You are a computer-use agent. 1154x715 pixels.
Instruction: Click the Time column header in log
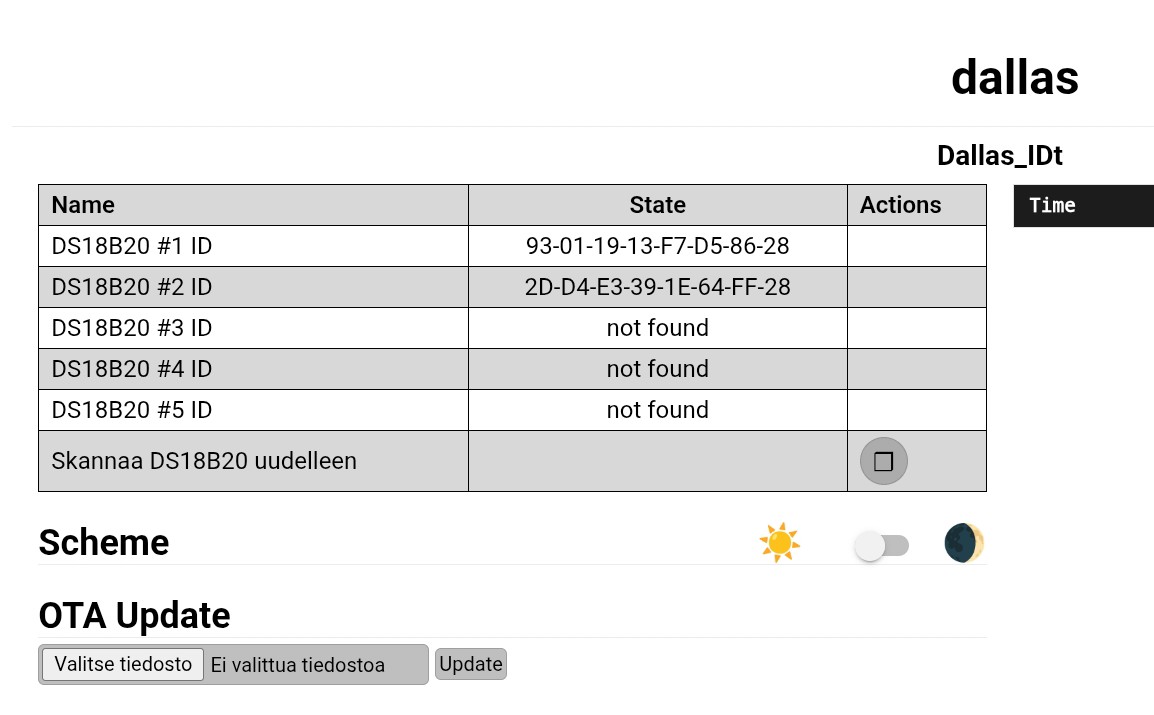pos(1052,205)
